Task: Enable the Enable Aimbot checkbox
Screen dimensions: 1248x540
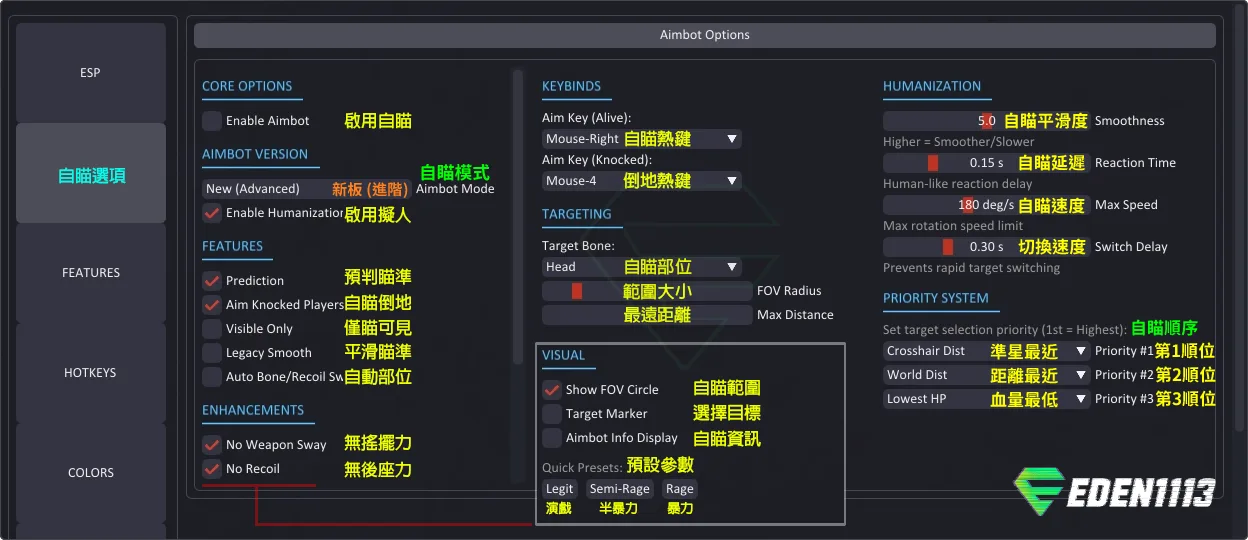Action: pyautogui.click(x=212, y=121)
